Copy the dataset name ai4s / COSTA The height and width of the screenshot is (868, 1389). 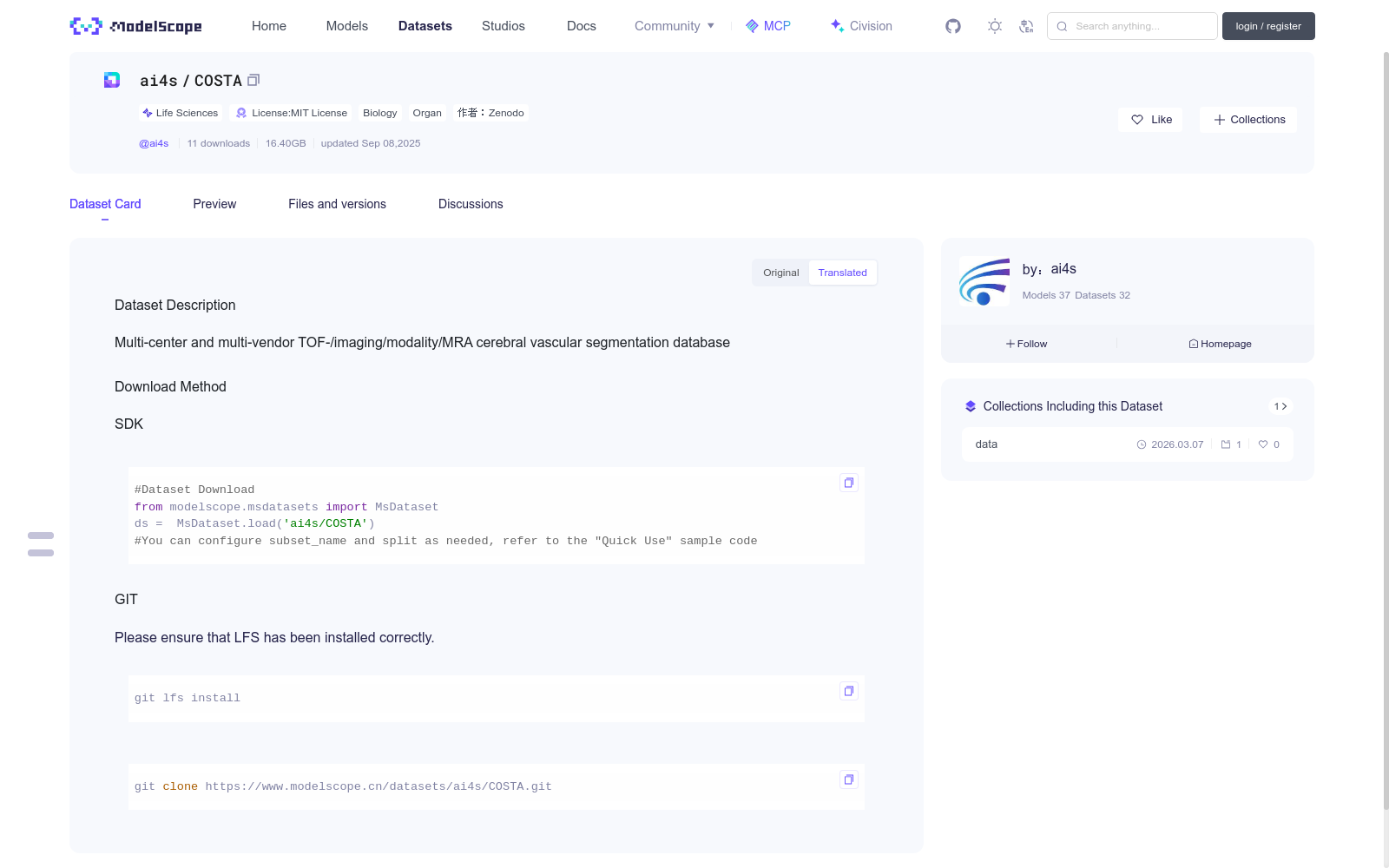coord(253,80)
